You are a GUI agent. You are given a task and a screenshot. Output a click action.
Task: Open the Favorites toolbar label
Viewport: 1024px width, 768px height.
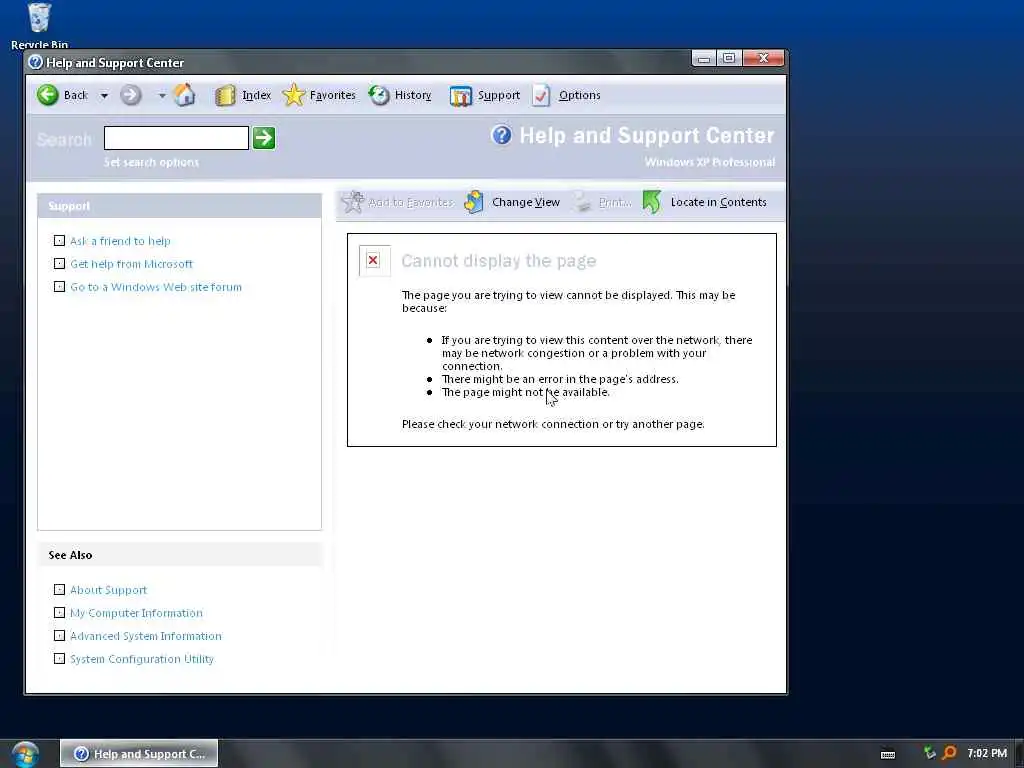point(332,95)
